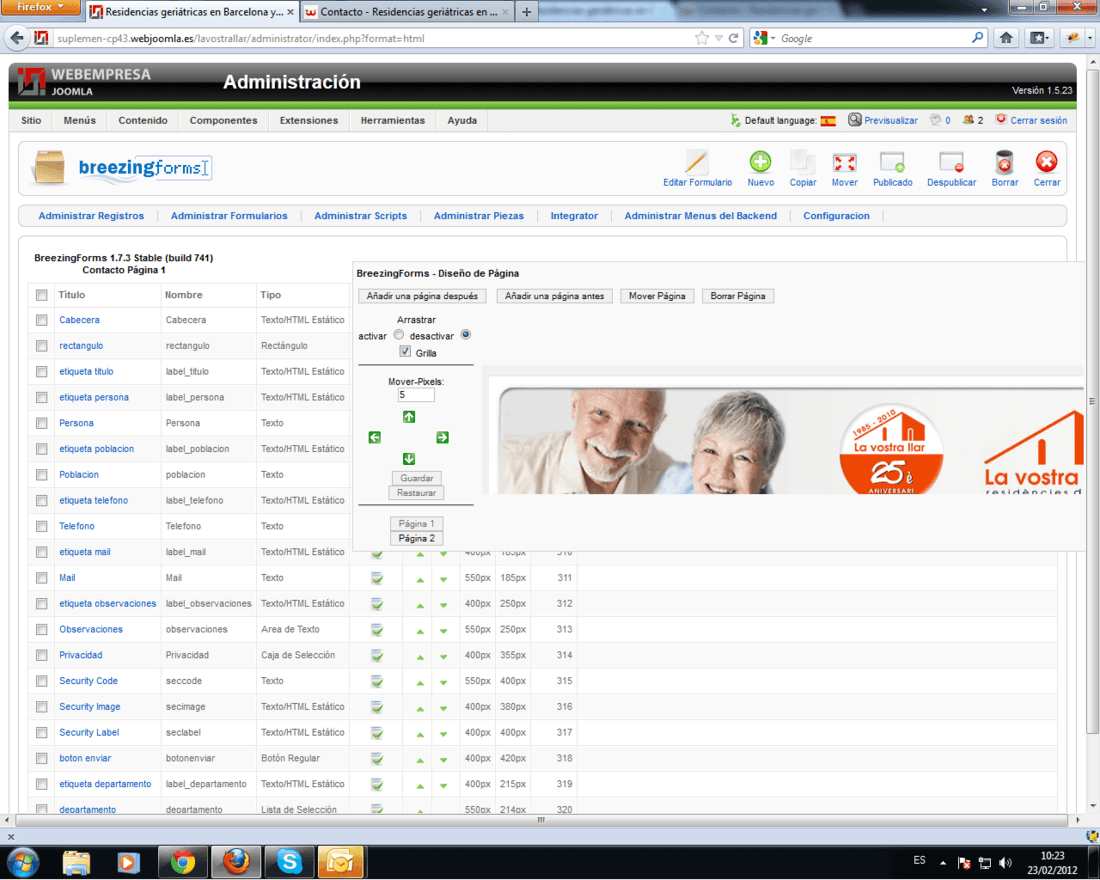Bookmark page with the star icon
Image resolution: width=1100 pixels, height=880 pixels.
[702, 38]
